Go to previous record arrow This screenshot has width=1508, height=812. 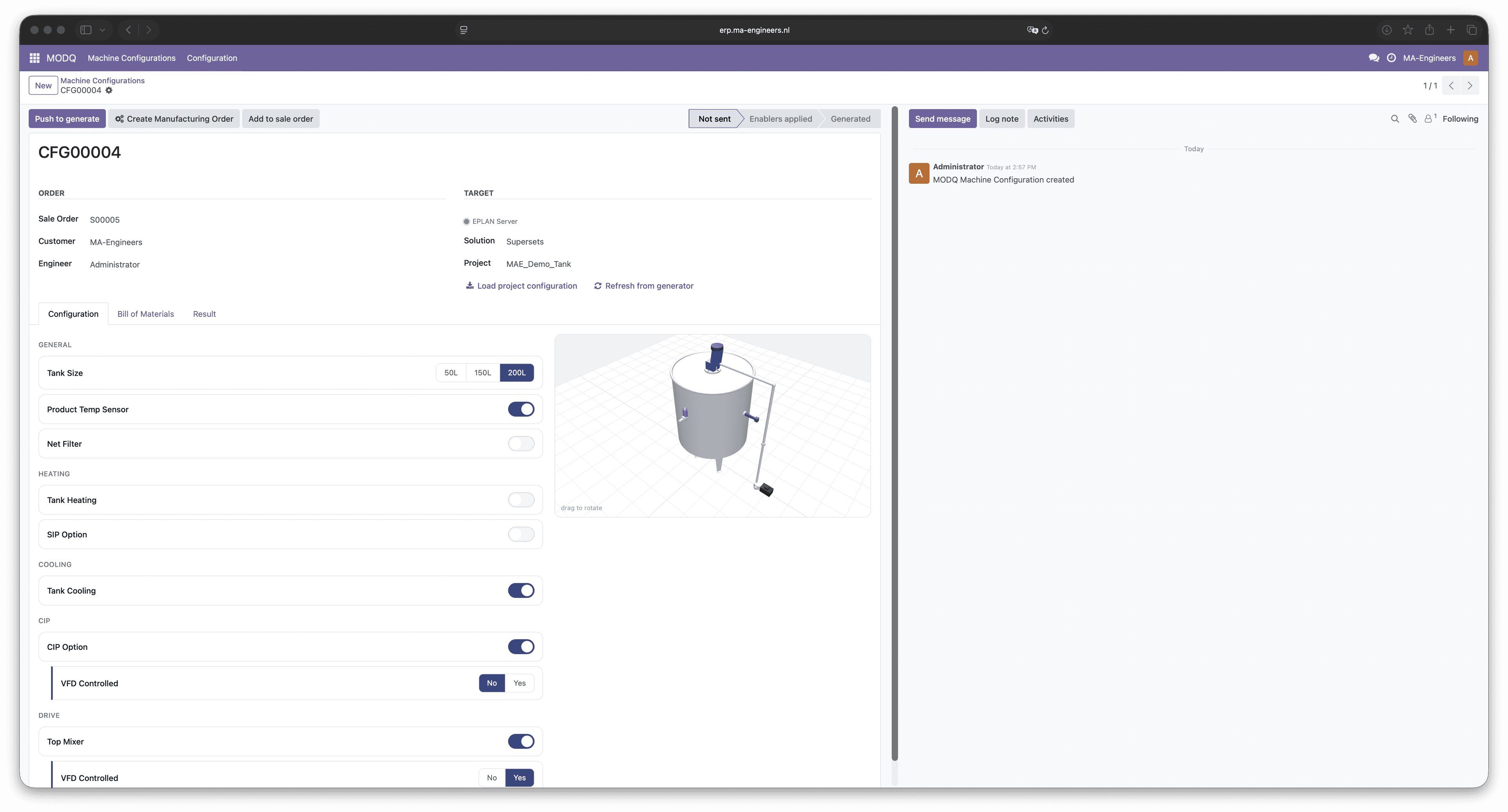pyautogui.click(x=1451, y=86)
